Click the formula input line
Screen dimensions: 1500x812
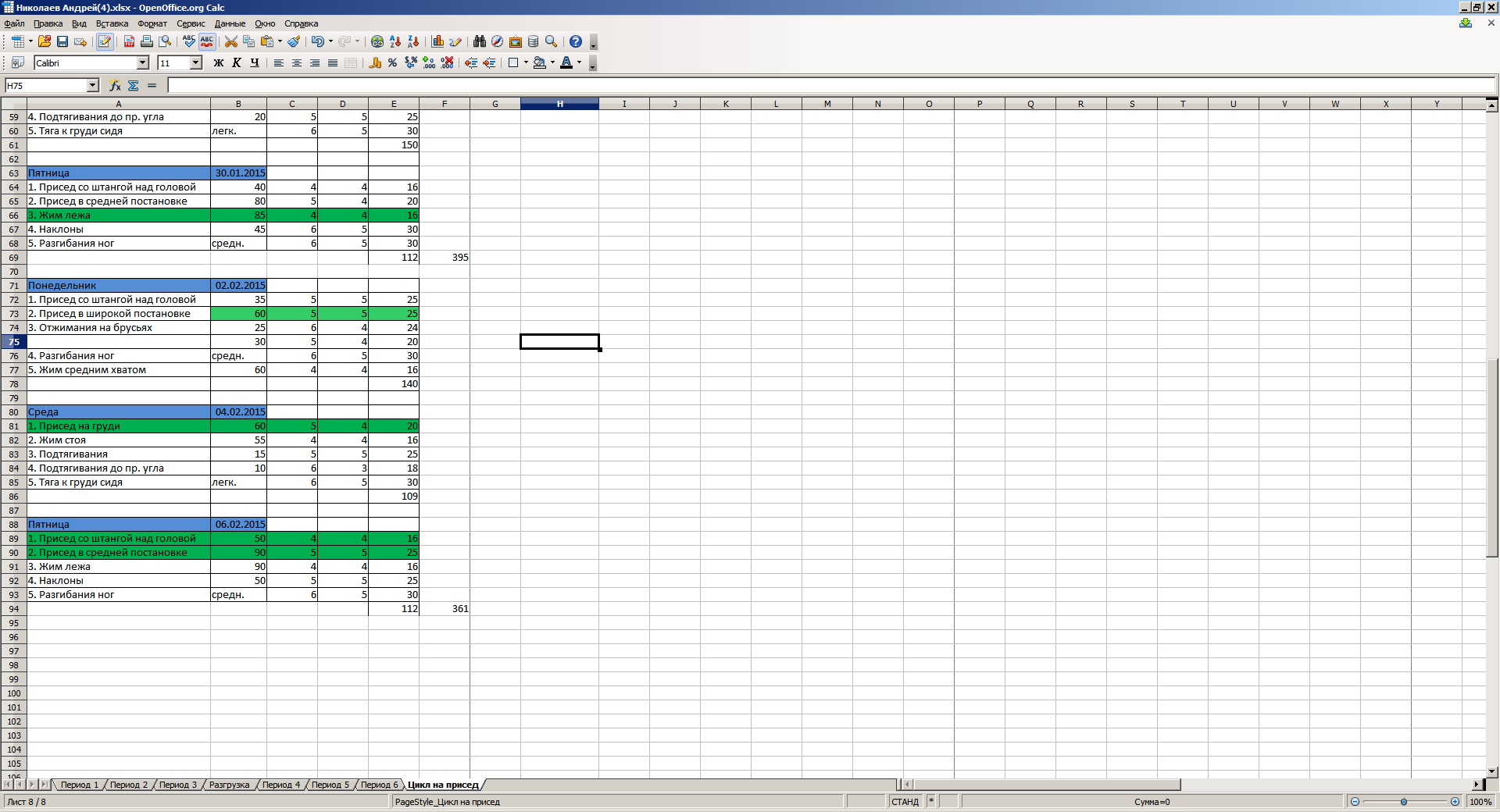tap(828, 86)
